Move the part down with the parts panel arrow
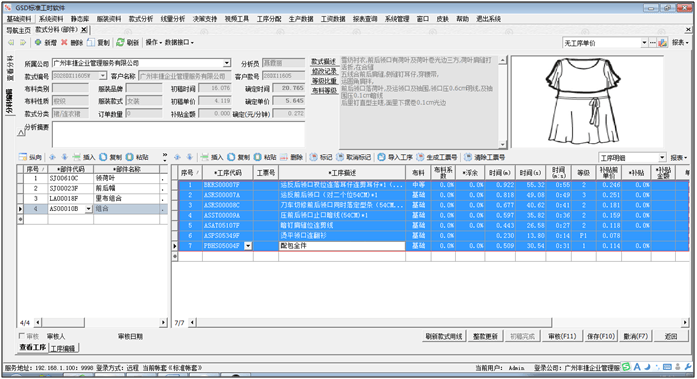The height and width of the screenshot is (379, 697). pos(65,157)
